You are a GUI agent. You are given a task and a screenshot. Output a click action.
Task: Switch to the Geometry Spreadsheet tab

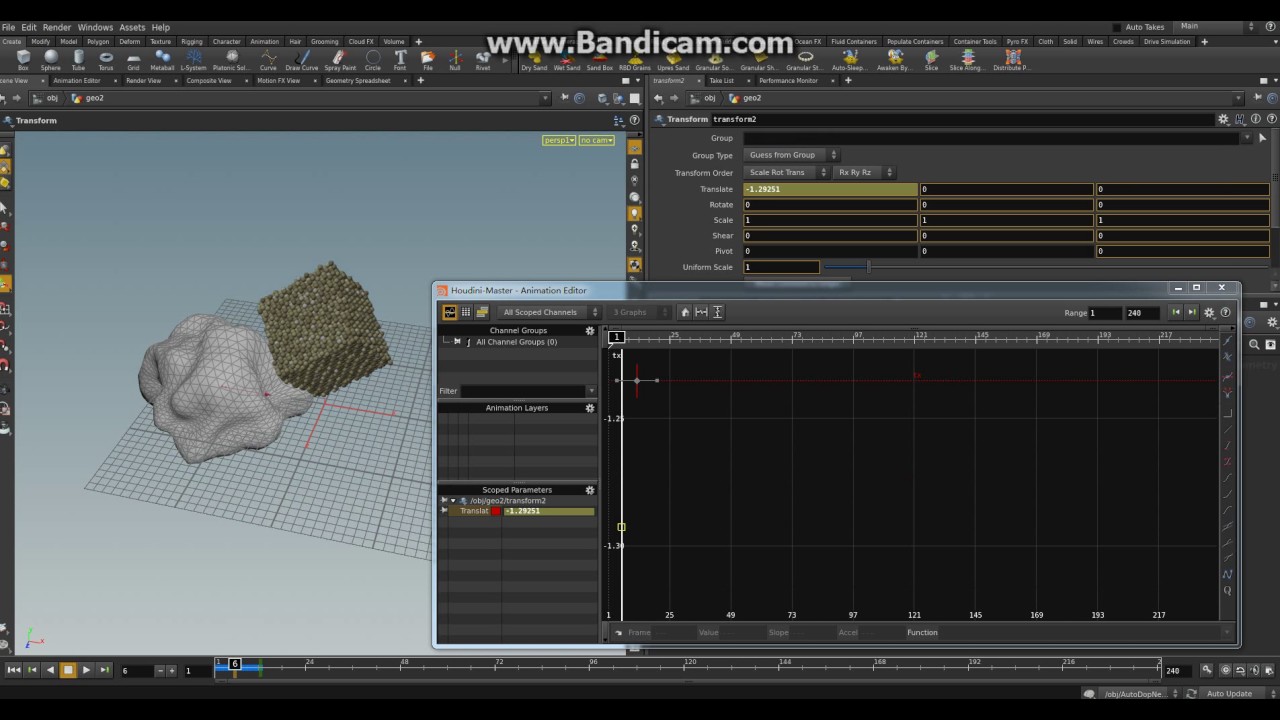click(x=357, y=81)
